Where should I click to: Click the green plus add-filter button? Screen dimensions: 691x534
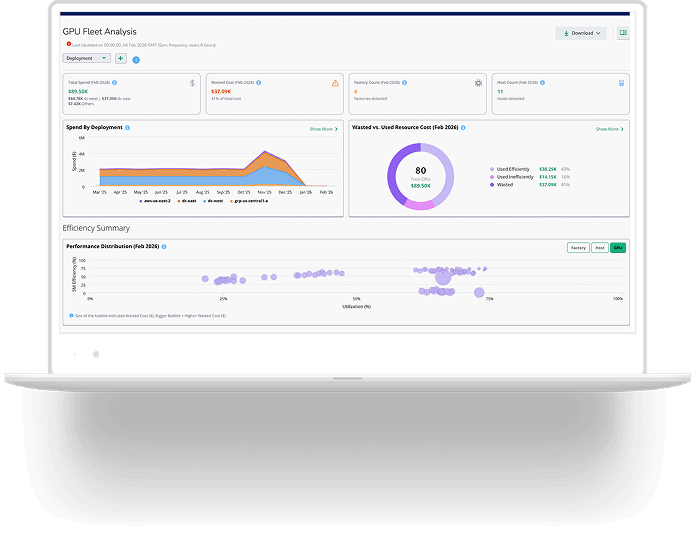[x=121, y=58]
